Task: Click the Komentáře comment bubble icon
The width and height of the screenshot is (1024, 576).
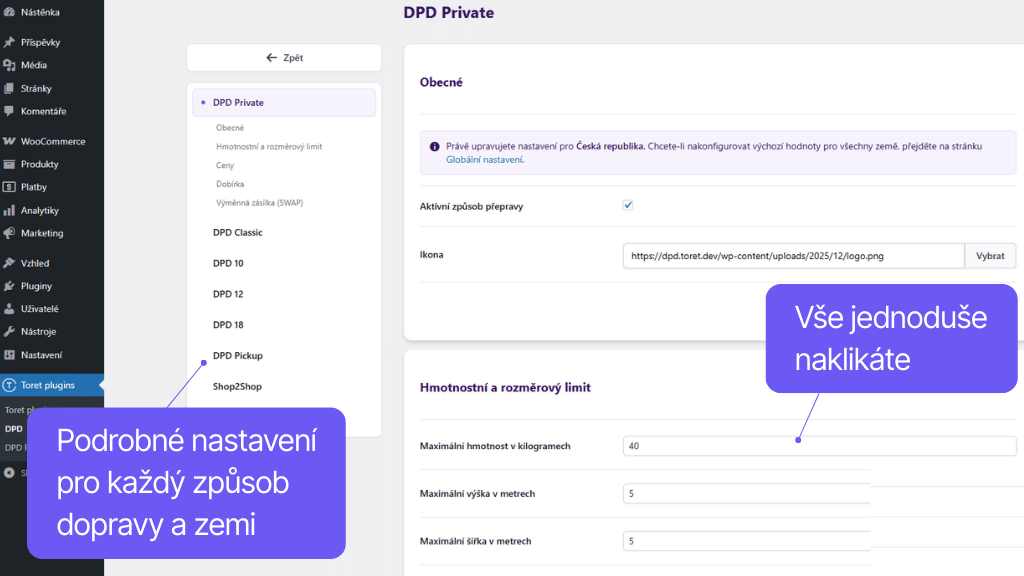Action: 9,111
